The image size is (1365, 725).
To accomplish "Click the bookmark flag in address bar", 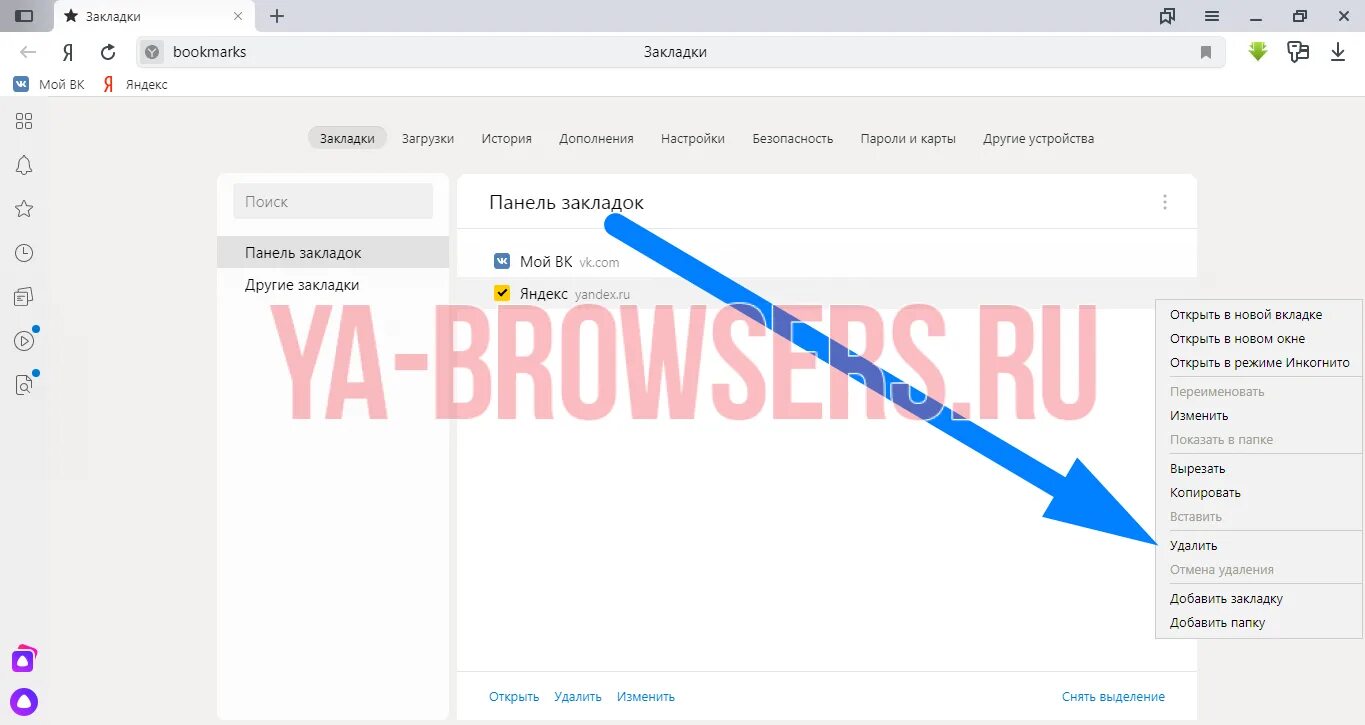I will (x=1206, y=52).
